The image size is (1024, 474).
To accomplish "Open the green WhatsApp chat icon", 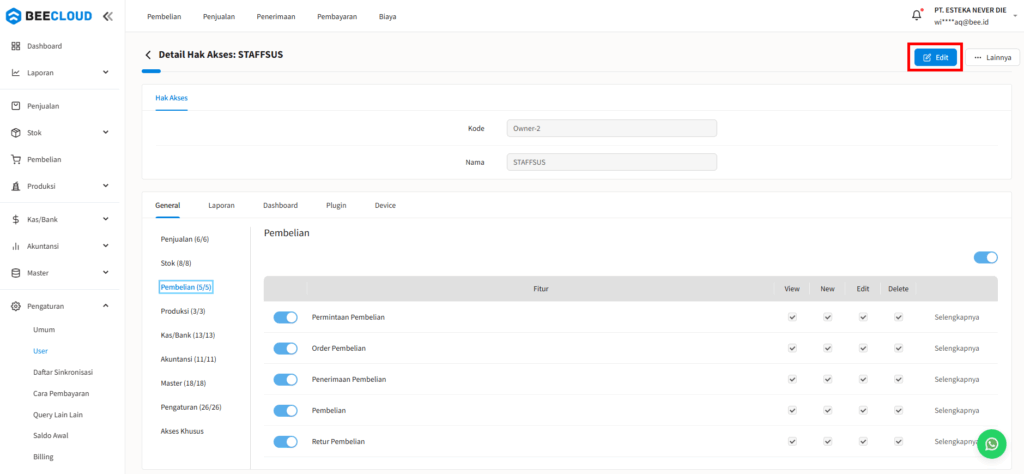I will click(991, 444).
